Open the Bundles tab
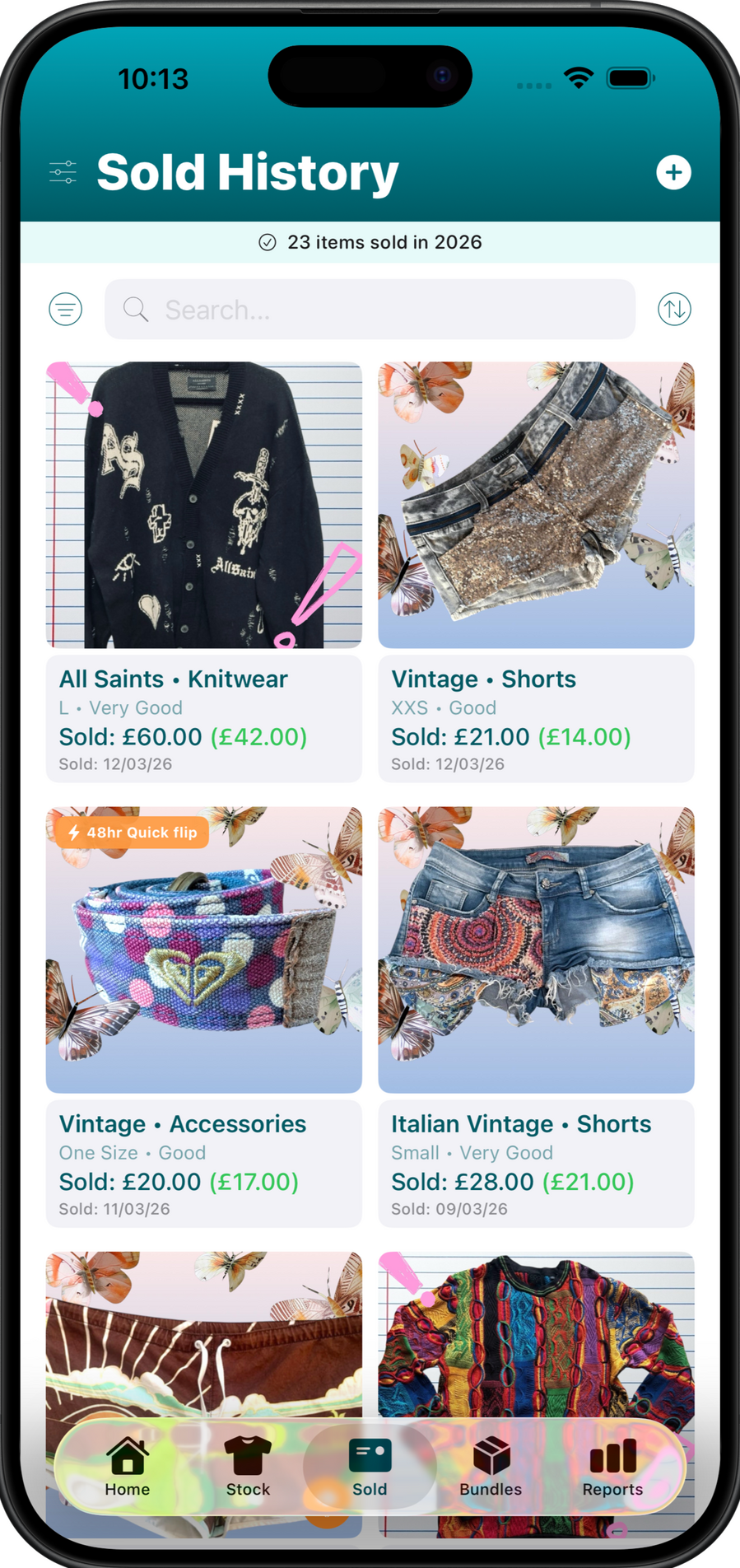 [491, 1467]
